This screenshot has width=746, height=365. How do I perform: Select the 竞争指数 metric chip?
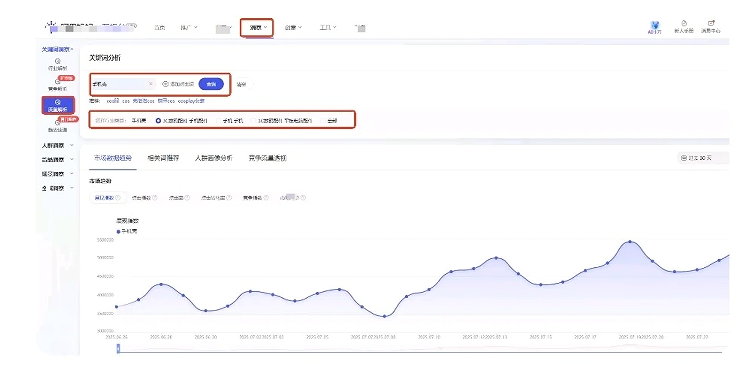[255, 197]
